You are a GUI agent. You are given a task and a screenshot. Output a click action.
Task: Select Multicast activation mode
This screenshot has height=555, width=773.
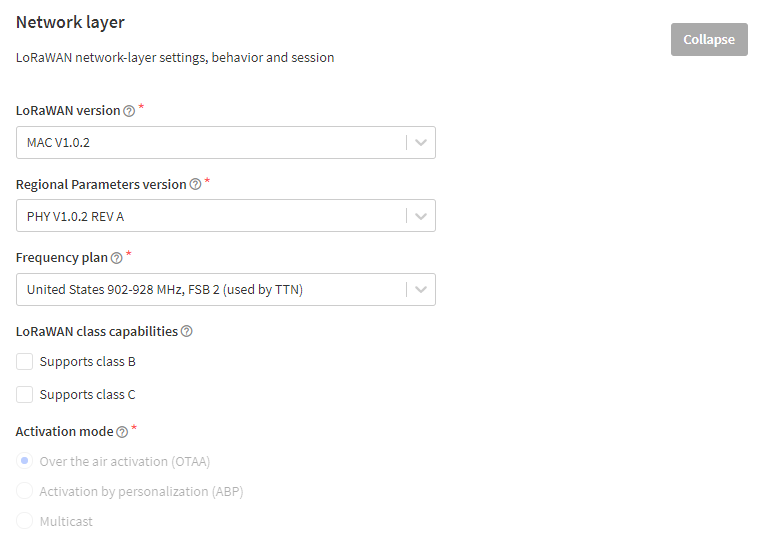[25, 520]
